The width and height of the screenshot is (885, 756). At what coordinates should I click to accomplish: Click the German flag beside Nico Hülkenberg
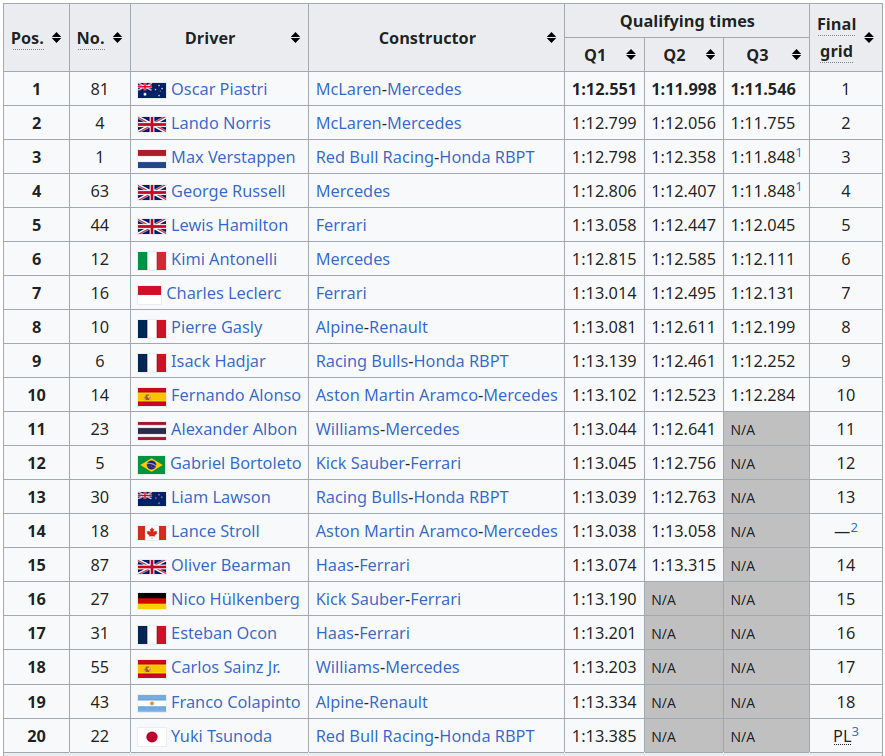152,601
